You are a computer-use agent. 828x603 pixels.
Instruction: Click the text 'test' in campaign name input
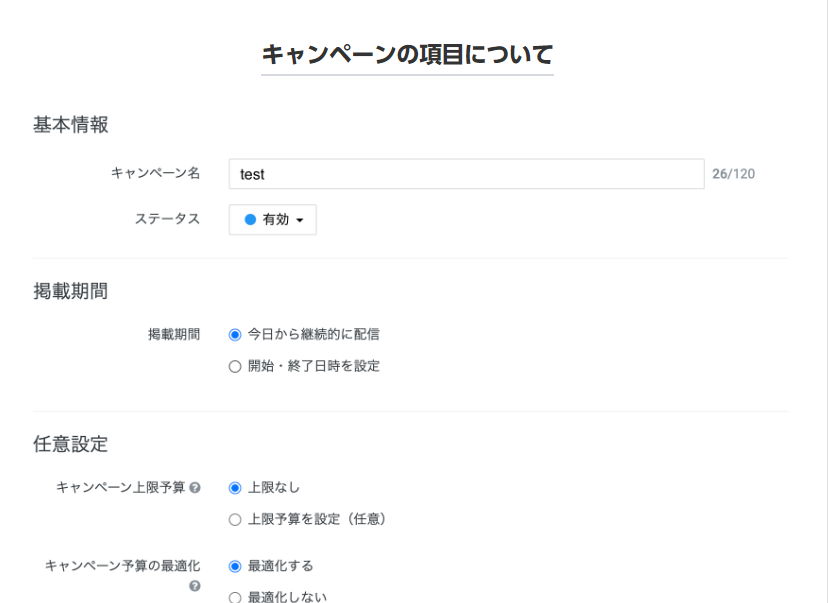[x=248, y=173]
